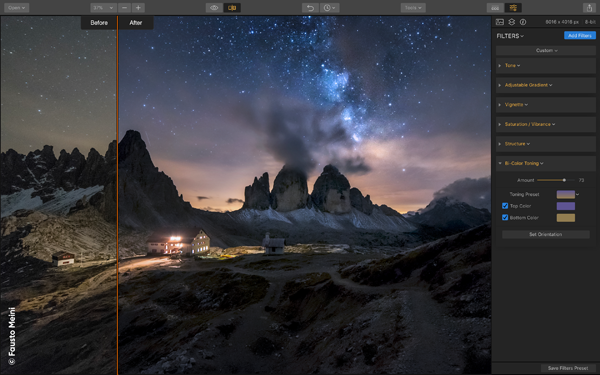The width and height of the screenshot is (600, 375).
Task: Click the Set Orientation button
Action: click(546, 234)
